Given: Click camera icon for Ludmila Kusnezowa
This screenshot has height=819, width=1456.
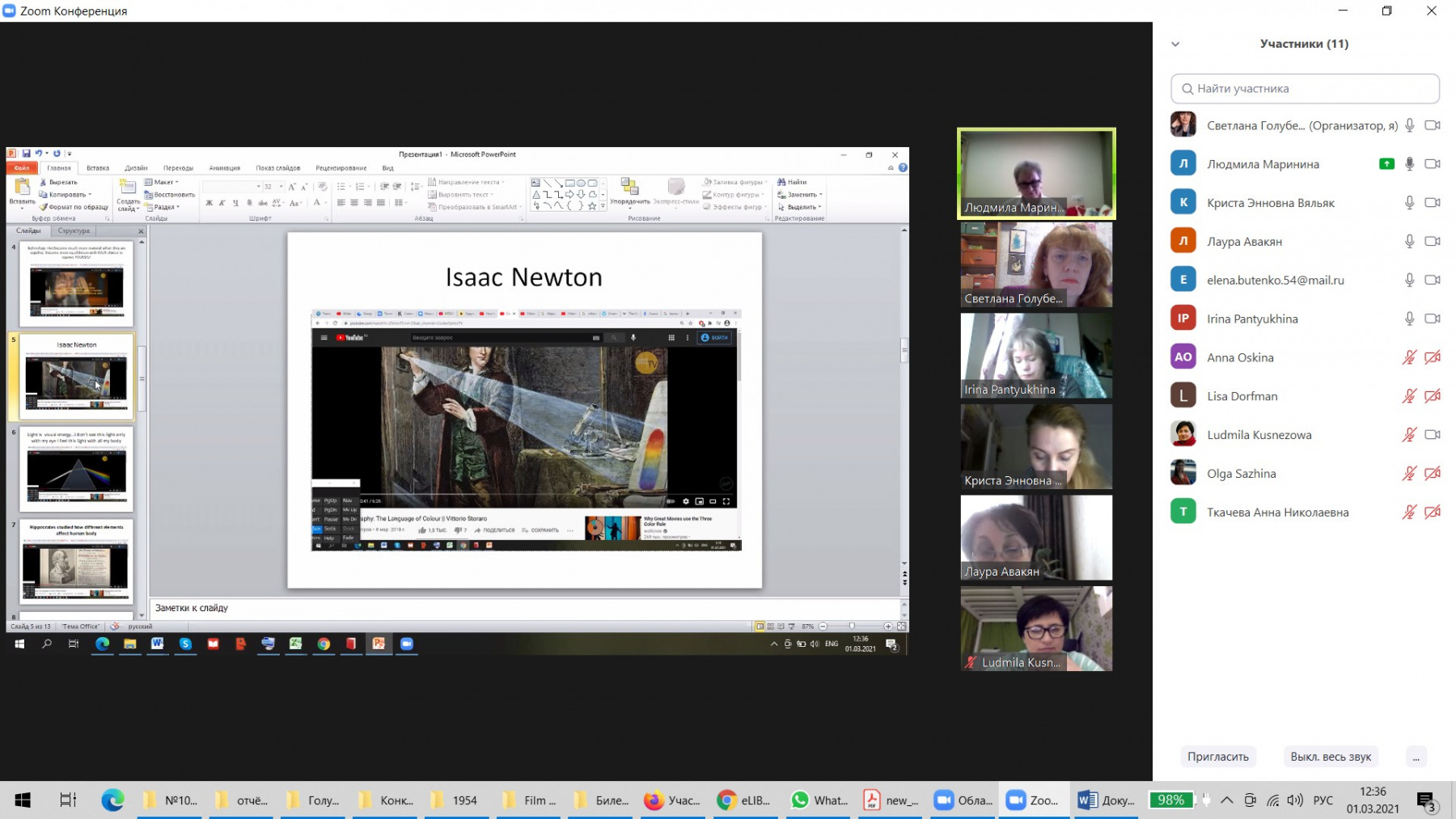Looking at the screenshot, I should pos(1433,435).
